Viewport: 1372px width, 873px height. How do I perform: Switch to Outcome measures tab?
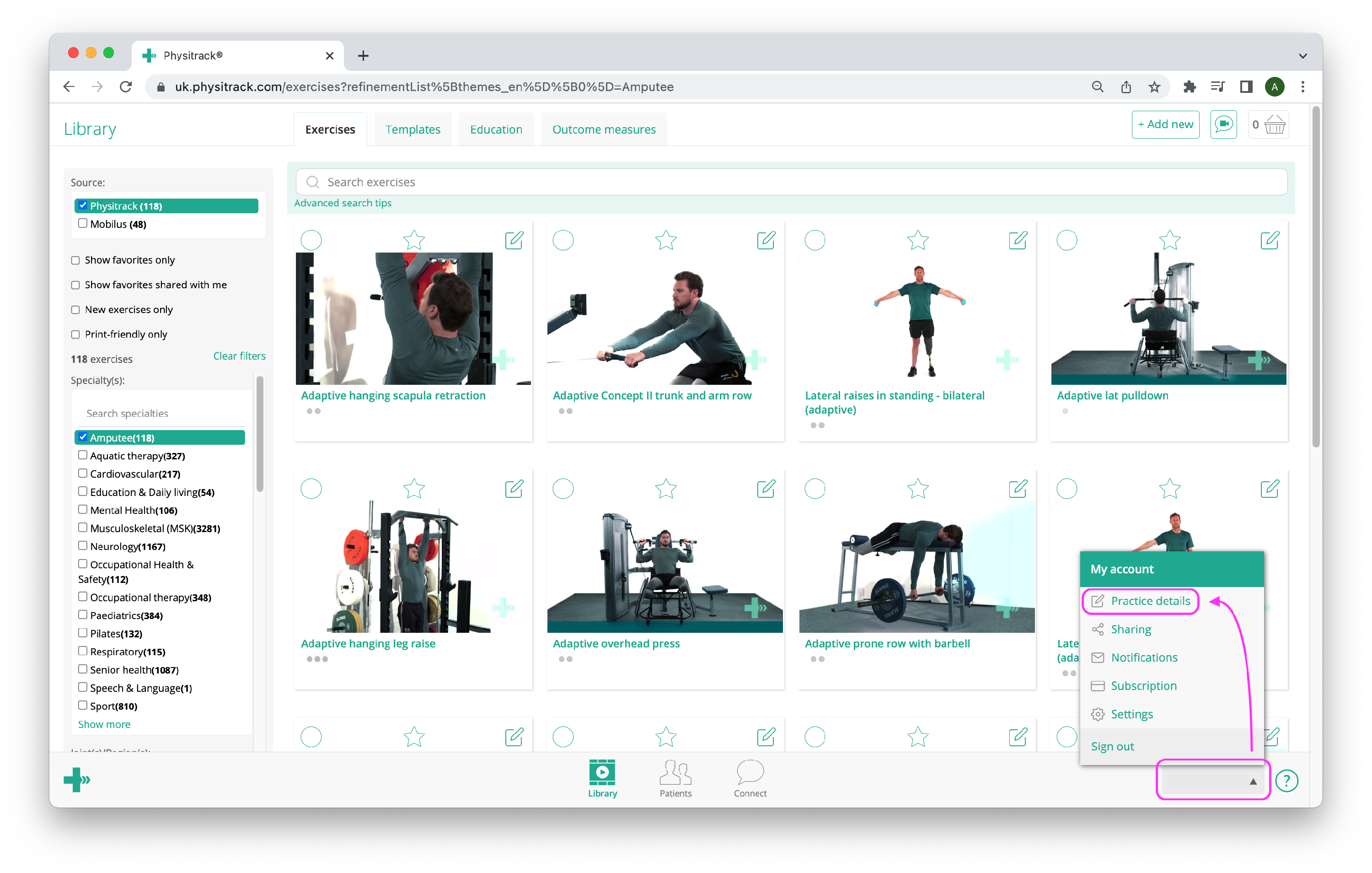603,129
